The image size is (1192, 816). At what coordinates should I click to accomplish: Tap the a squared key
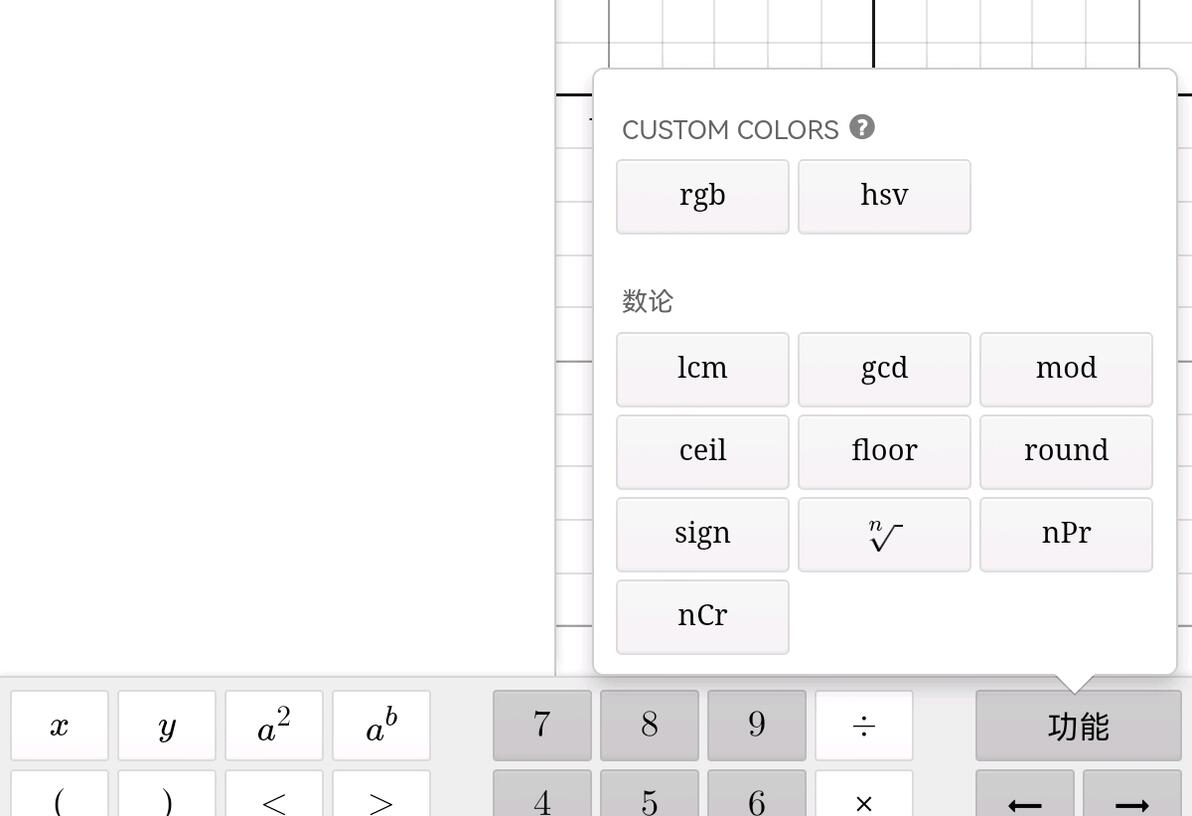click(274, 726)
